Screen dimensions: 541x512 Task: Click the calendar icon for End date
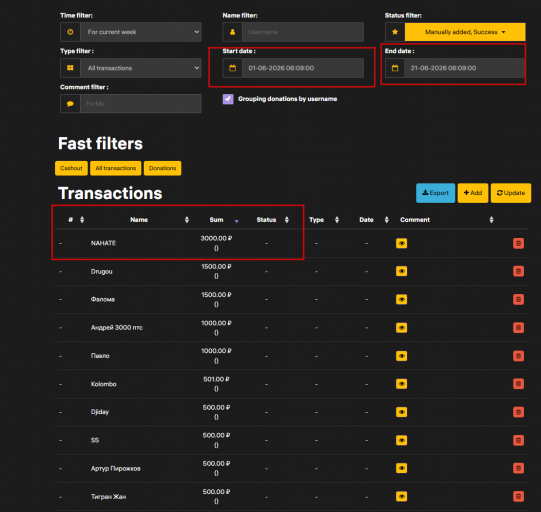[395, 68]
